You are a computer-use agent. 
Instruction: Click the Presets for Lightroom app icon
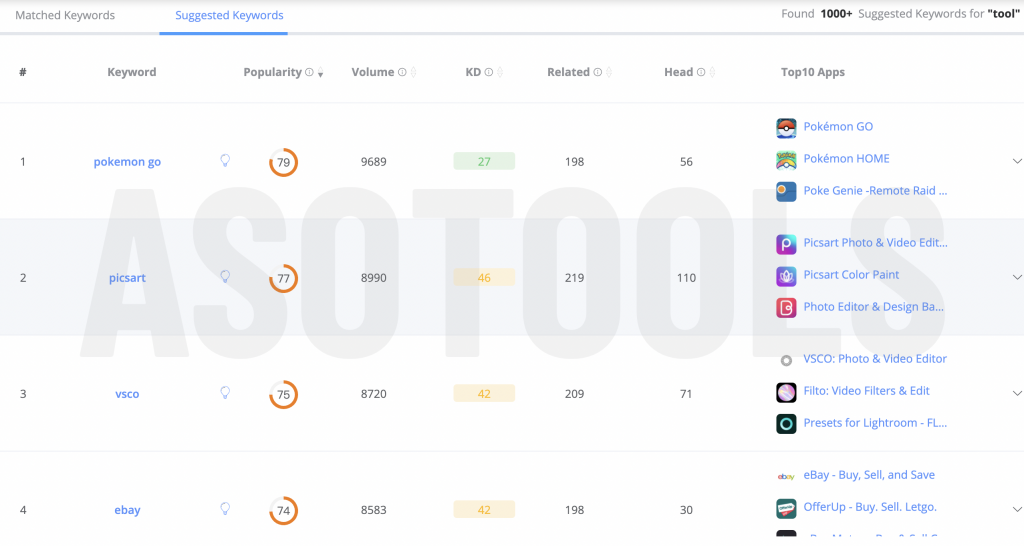786,424
